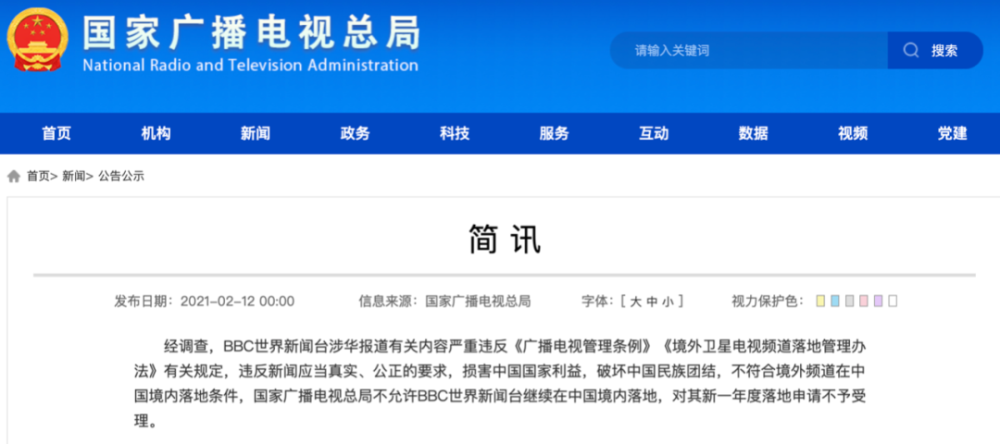Click the magnifier search icon

coord(911,50)
